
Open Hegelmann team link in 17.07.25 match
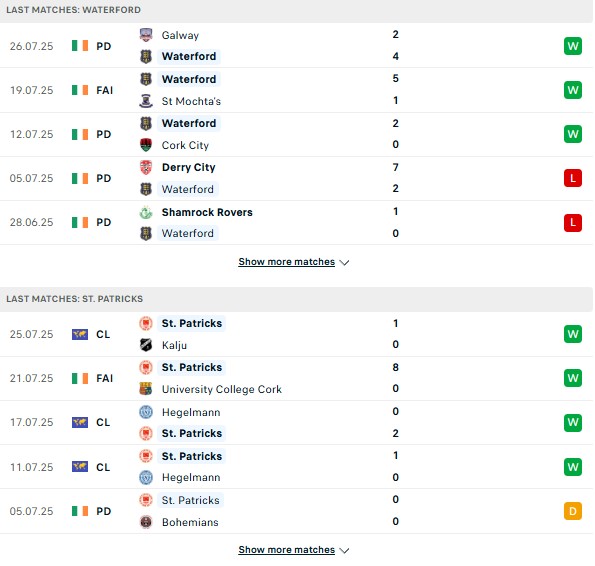[191, 412]
